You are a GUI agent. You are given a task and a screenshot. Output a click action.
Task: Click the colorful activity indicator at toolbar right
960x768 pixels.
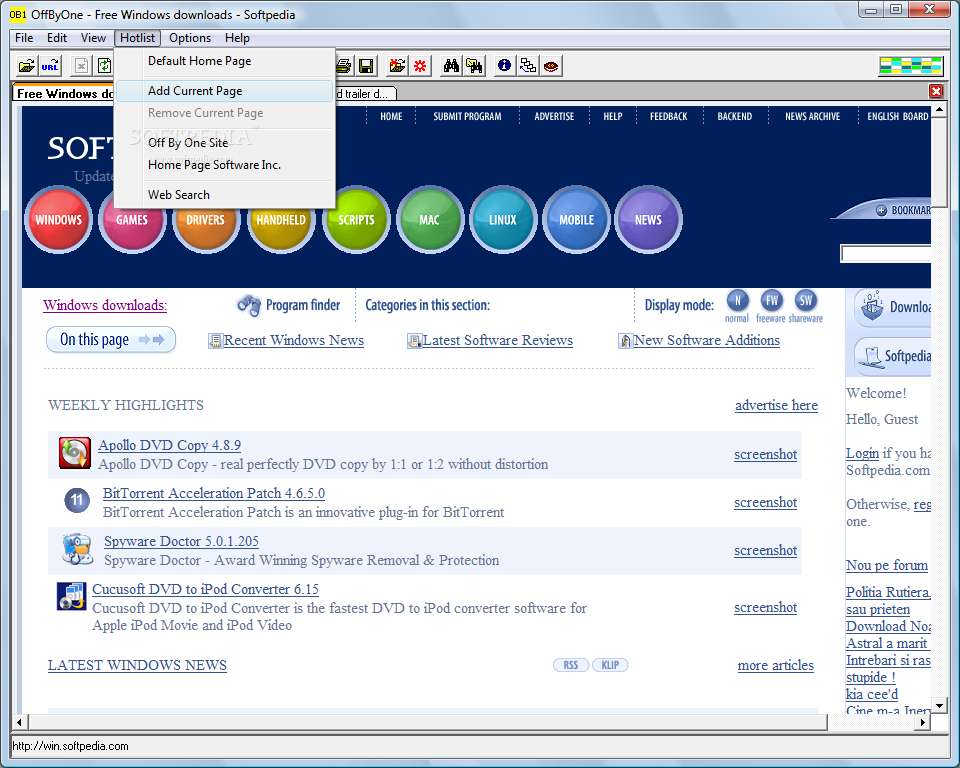click(x=910, y=66)
